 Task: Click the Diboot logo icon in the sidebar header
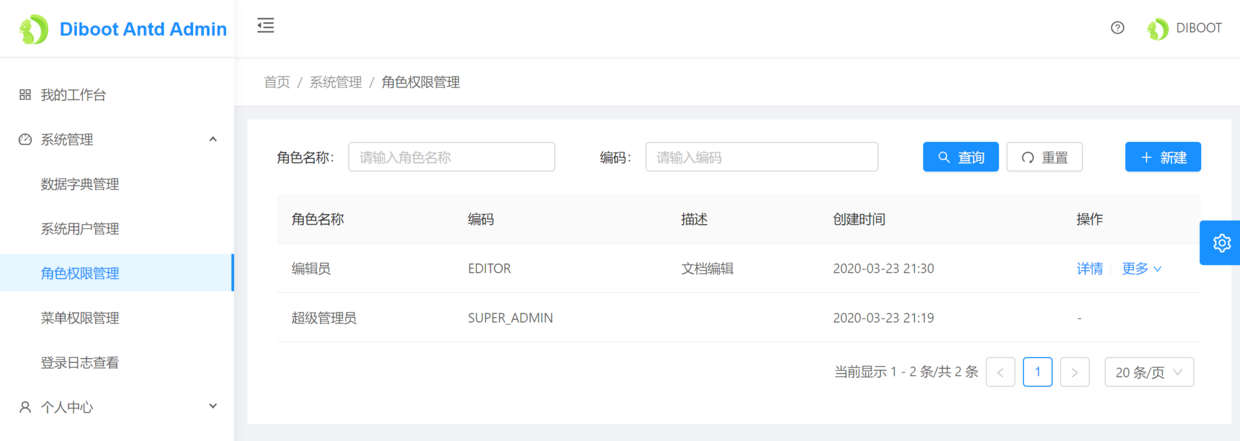(x=34, y=29)
